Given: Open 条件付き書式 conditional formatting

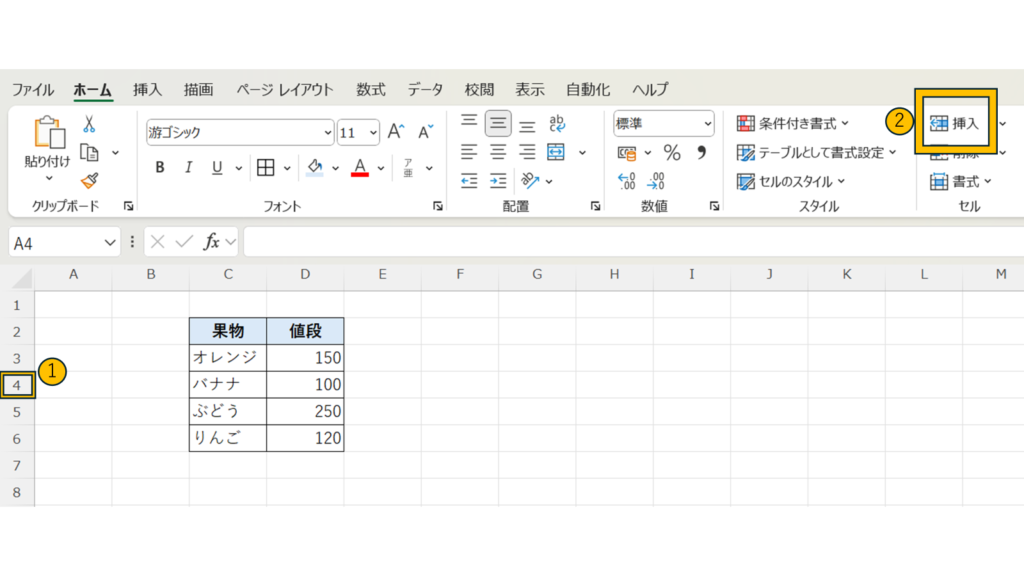Looking at the screenshot, I should 793,124.
